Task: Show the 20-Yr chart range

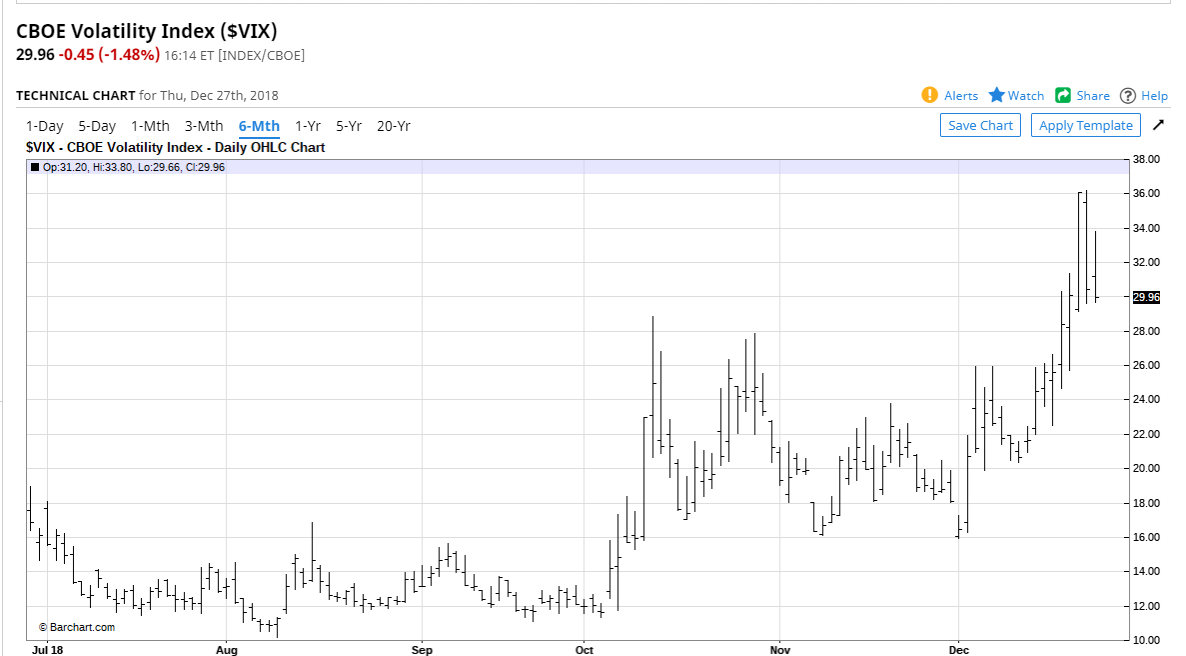Action: (x=393, y=126)
